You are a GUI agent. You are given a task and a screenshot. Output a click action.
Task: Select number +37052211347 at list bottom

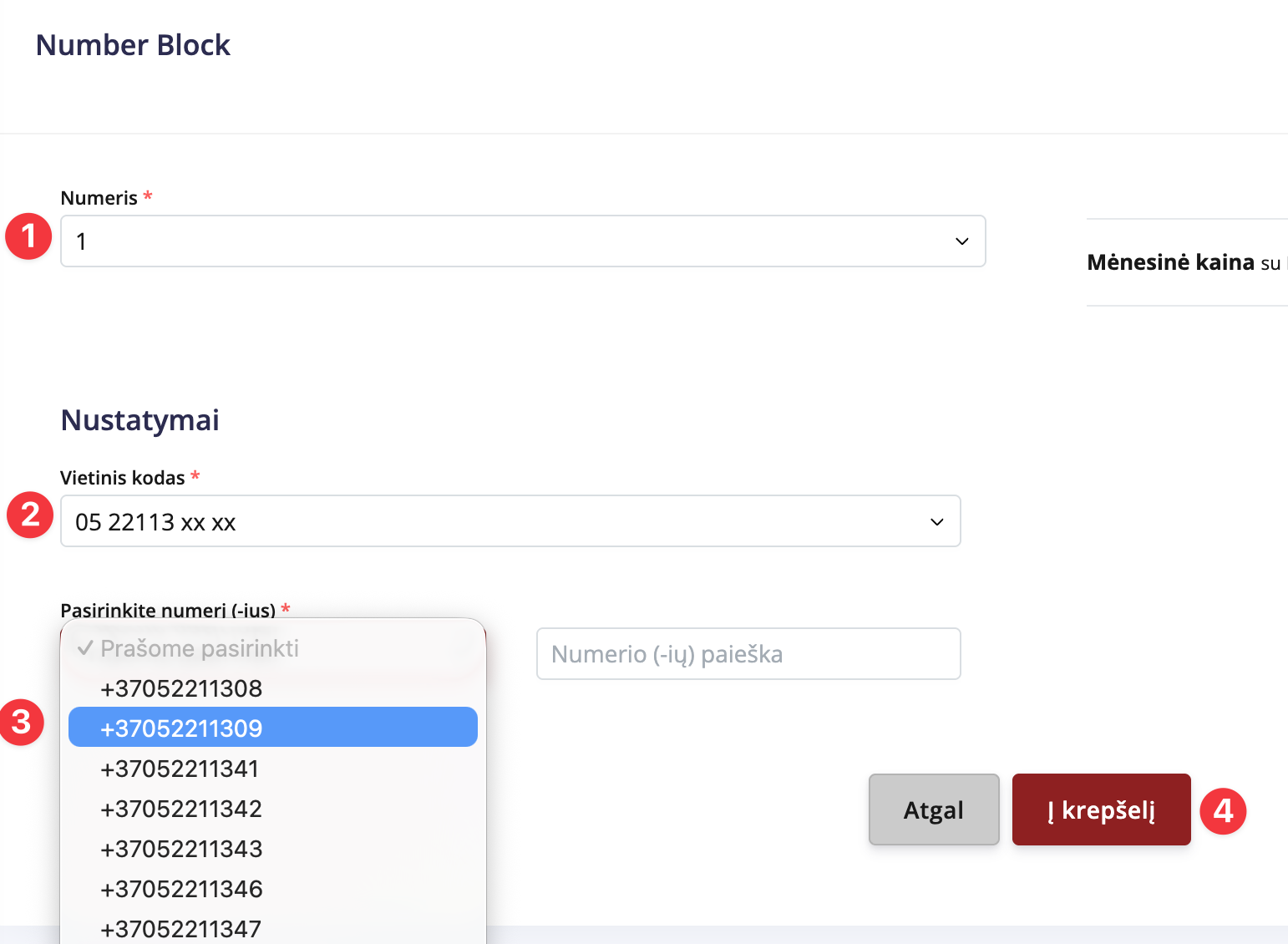[181, 928]
